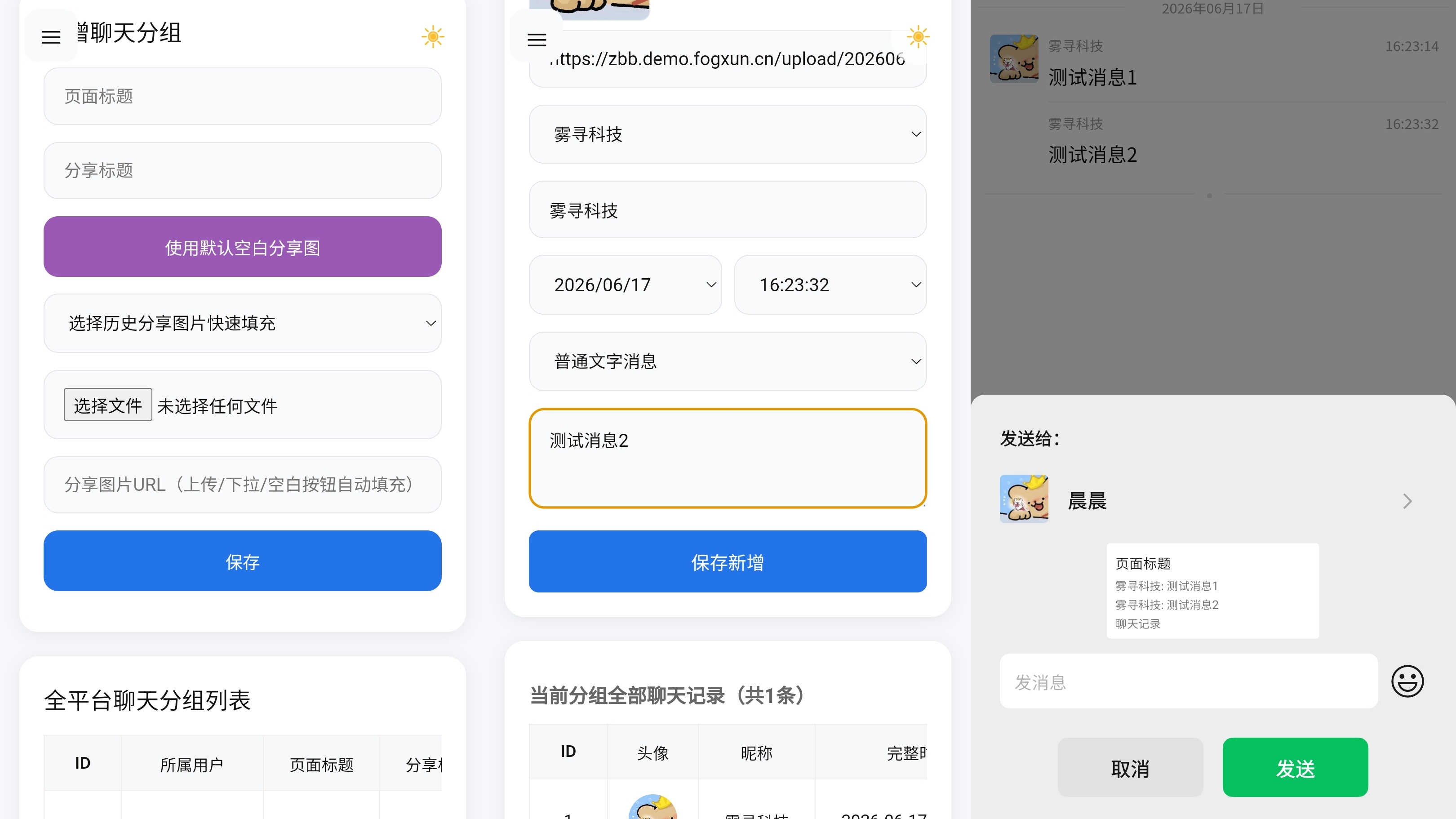
Task: Click the 16:23:14 timestamp
Action: click(x=1412, y=46)
